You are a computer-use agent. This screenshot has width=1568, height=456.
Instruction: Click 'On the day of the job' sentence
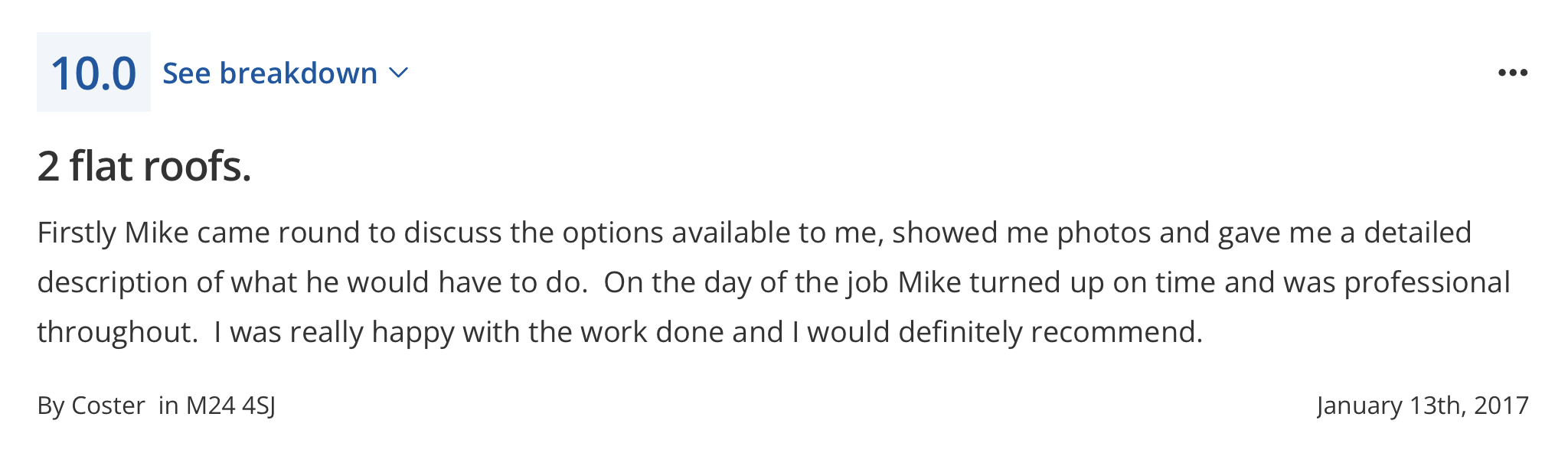coord(746,282)
